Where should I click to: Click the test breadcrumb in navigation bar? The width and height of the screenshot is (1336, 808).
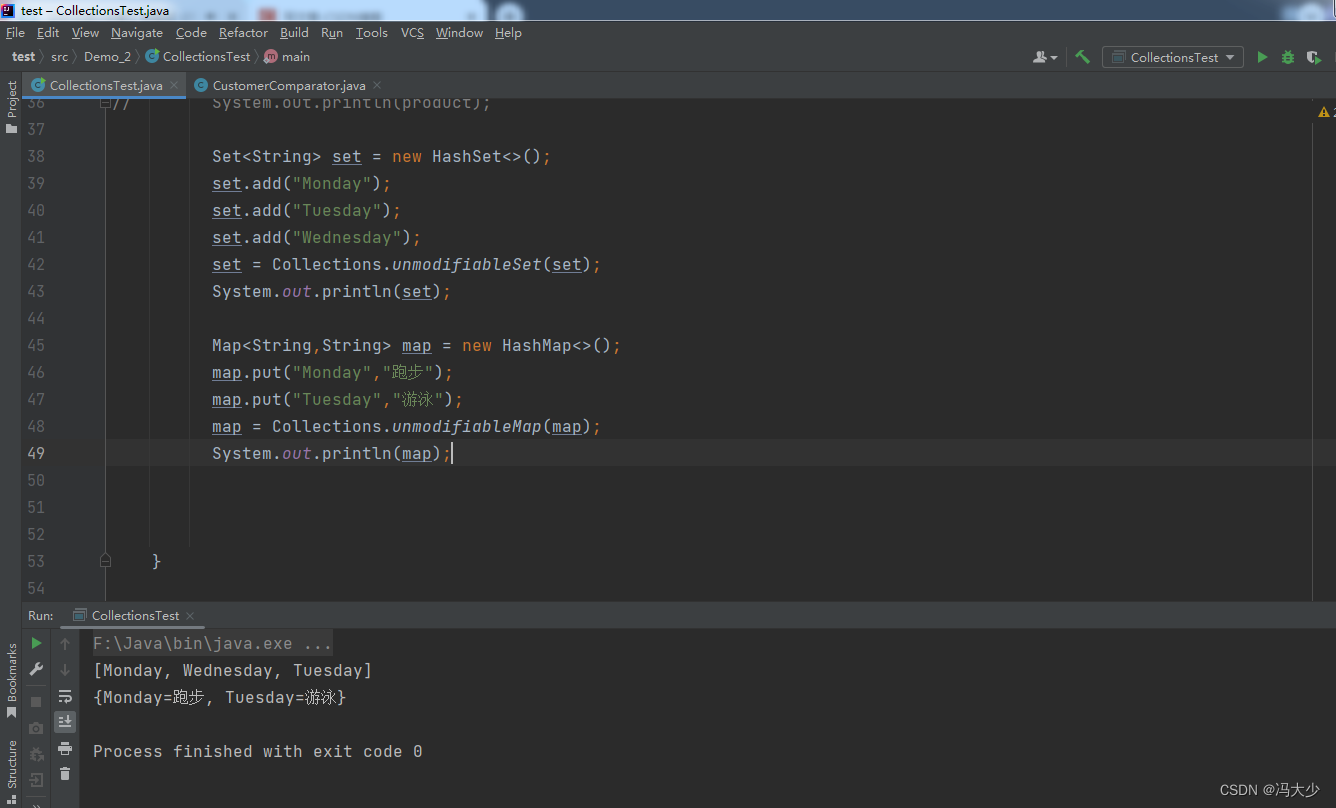[24, 57]
